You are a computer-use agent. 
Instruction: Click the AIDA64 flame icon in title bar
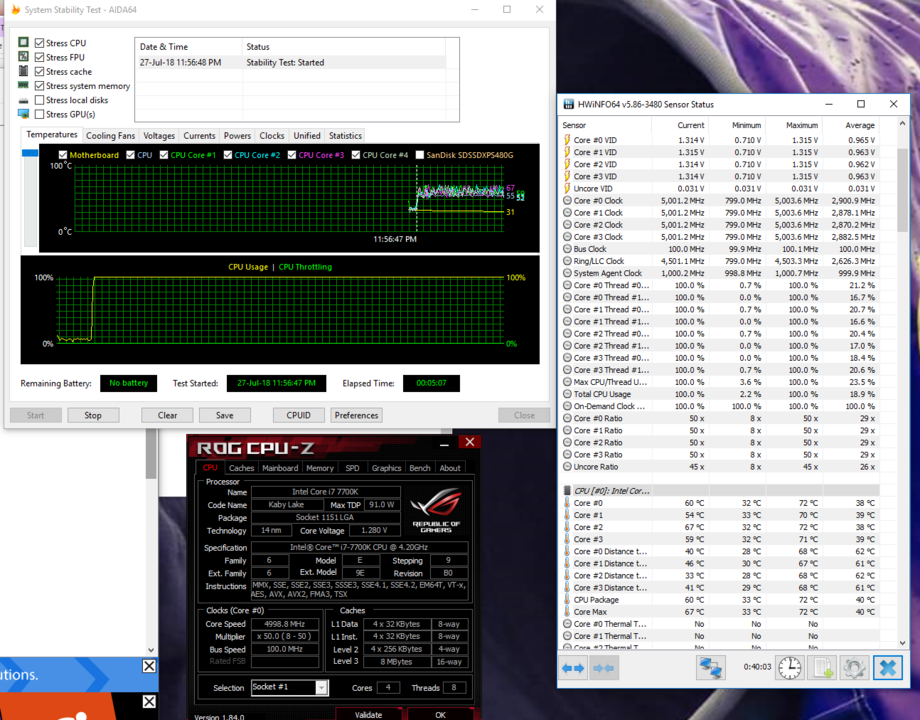pyautogui.click(x=16, y=9)
